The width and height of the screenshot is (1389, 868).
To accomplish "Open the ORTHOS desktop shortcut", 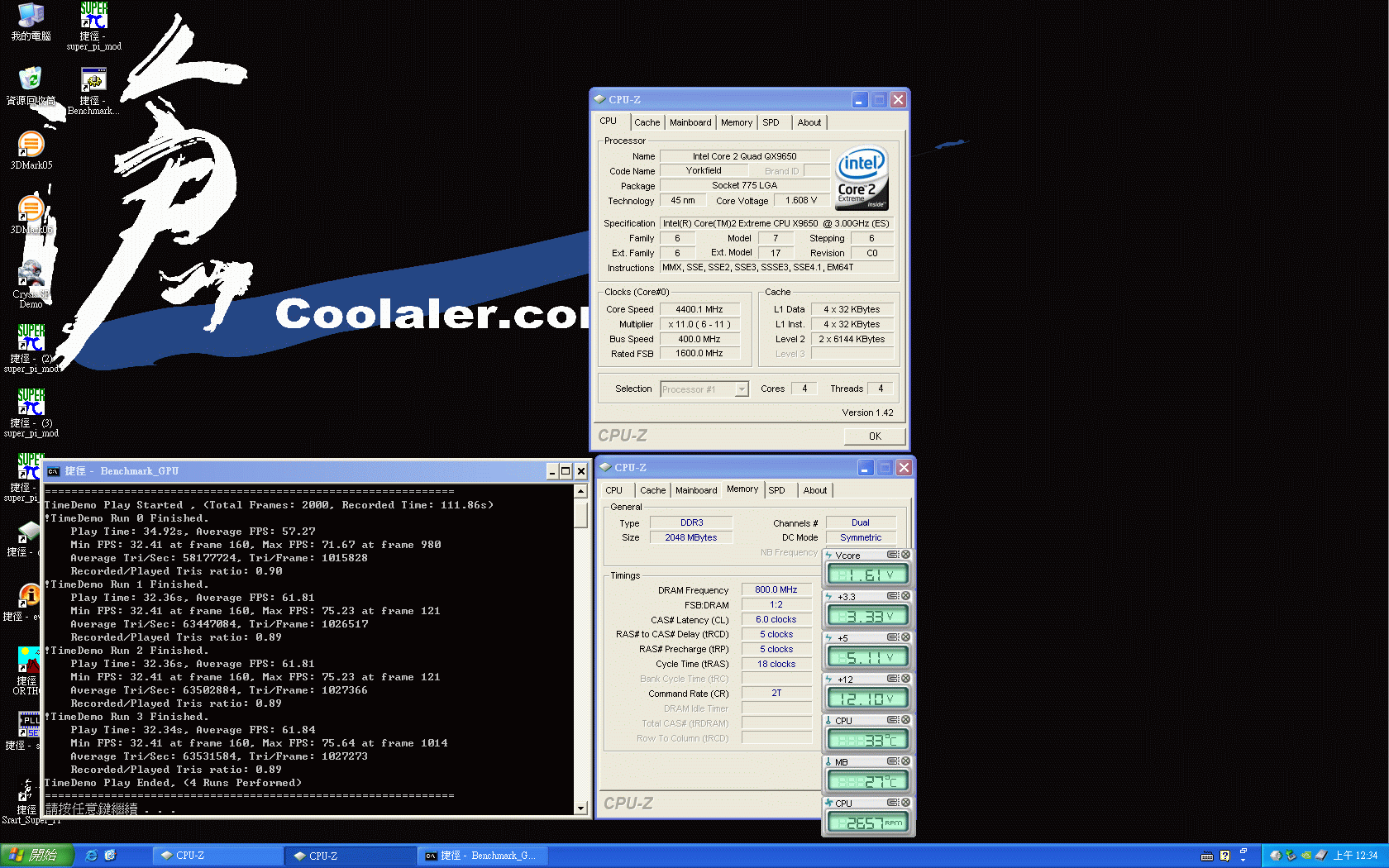I will pyautogui.click(x=25, y=671).
